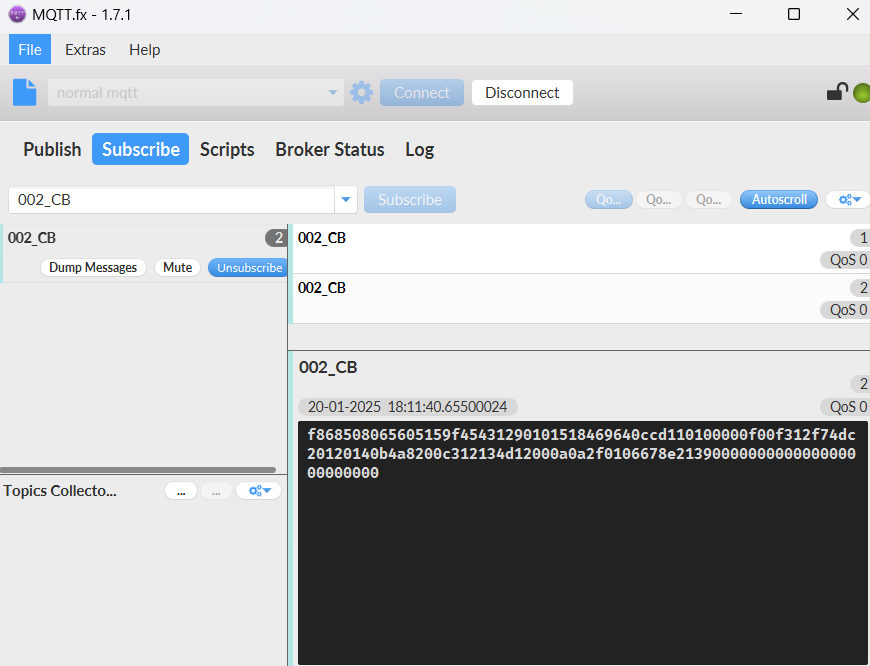Open the connection profile dropdown 'normal mqtt'

tap(195, 92)
